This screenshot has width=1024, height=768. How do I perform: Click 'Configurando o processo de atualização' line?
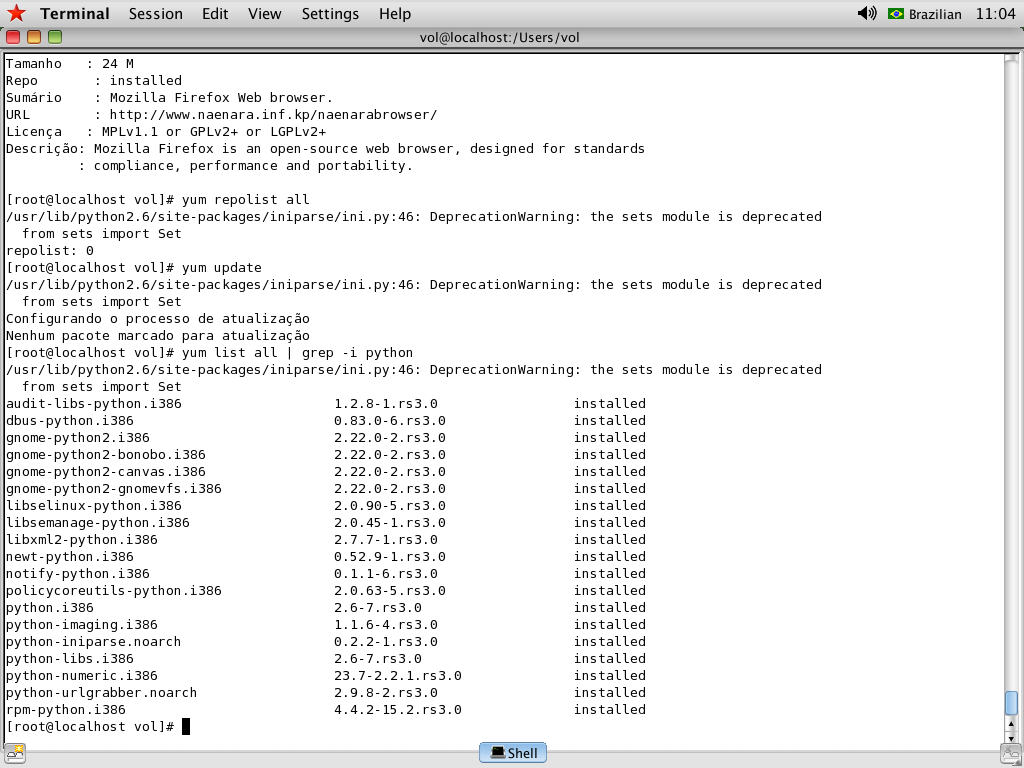(x=157, y=319)
